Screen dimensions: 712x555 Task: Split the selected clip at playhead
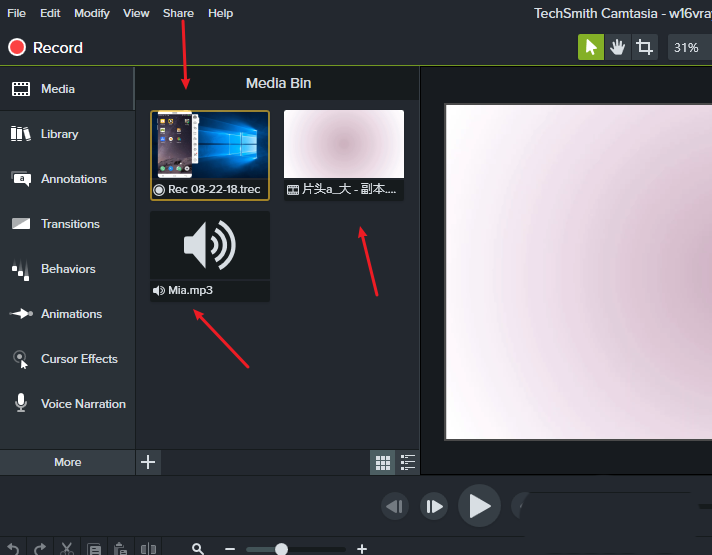point(148,549)
